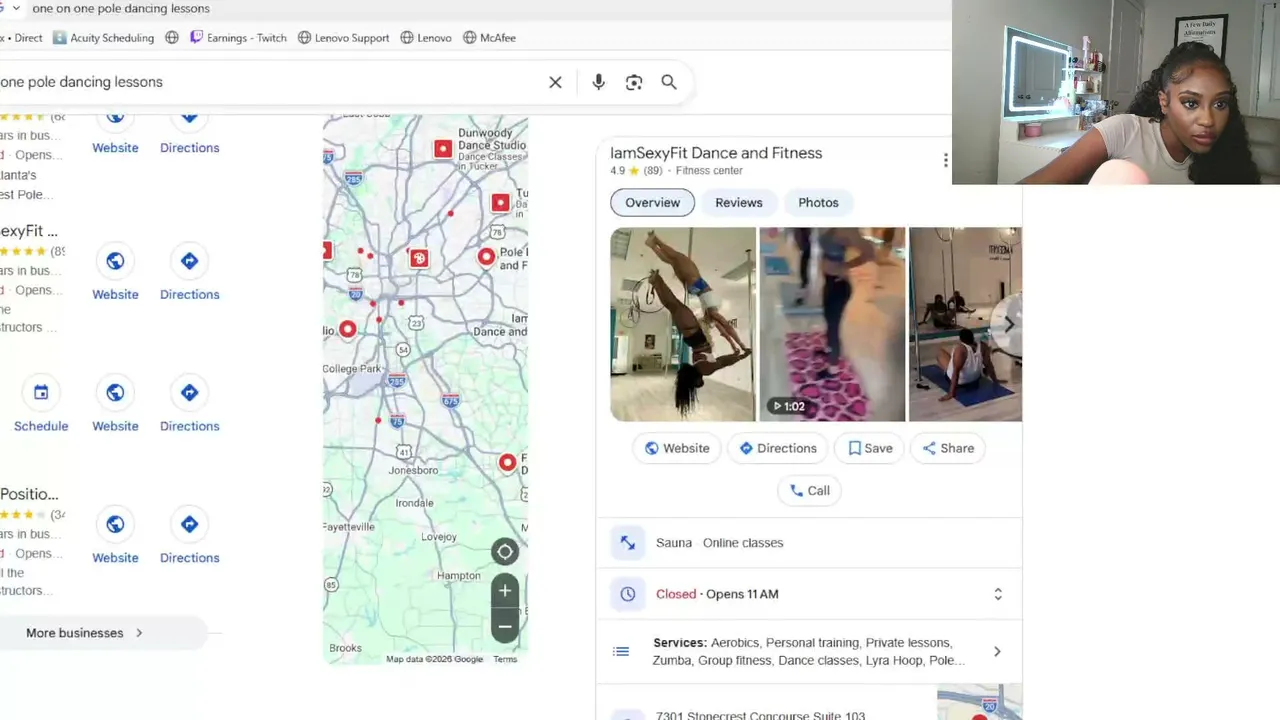Call IamSexyFit Dance and Fitness
The width and height of the screenshot is (1280, 720).
coord(810,490)
